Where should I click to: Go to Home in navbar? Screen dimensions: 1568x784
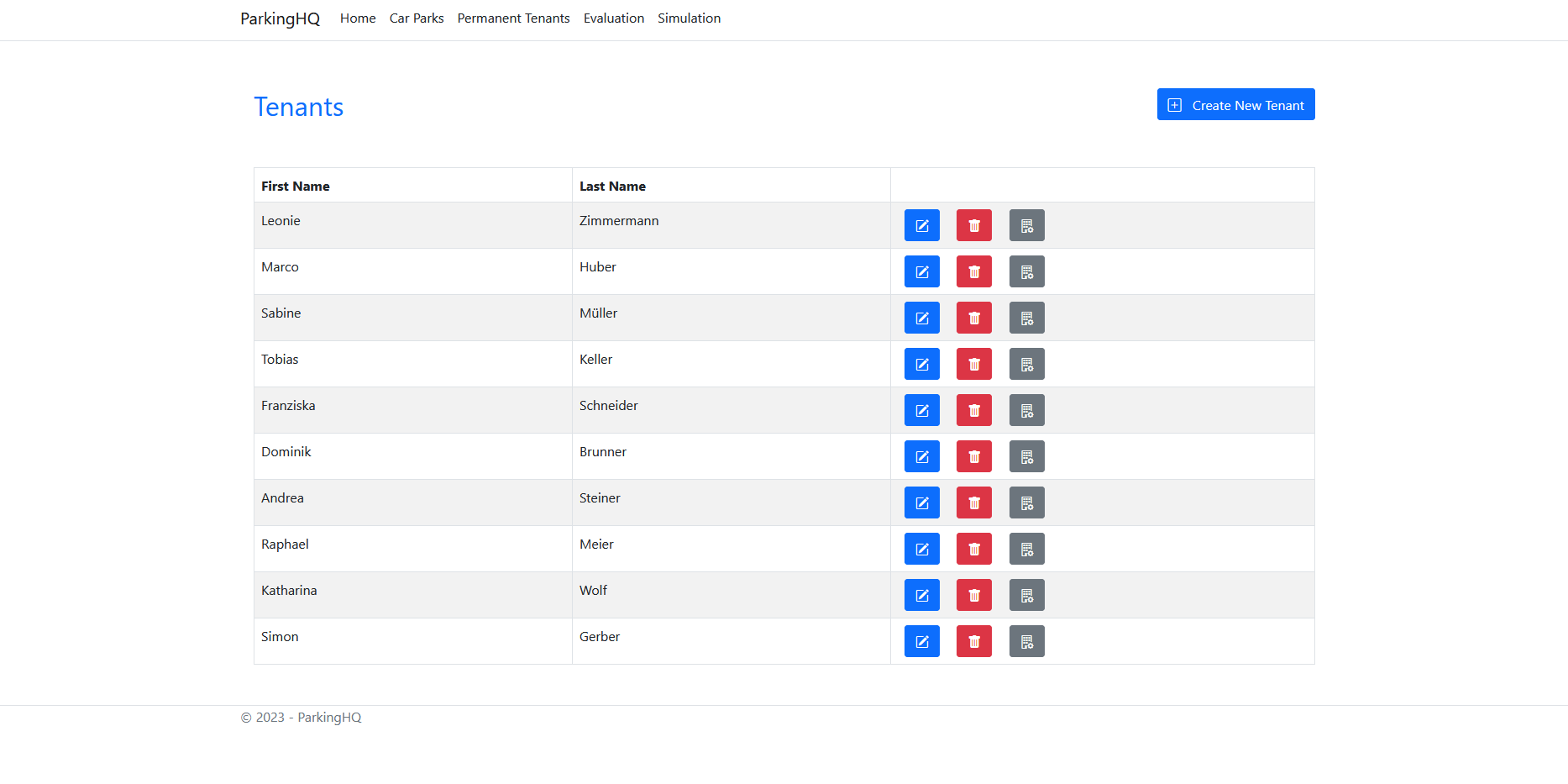358,18
